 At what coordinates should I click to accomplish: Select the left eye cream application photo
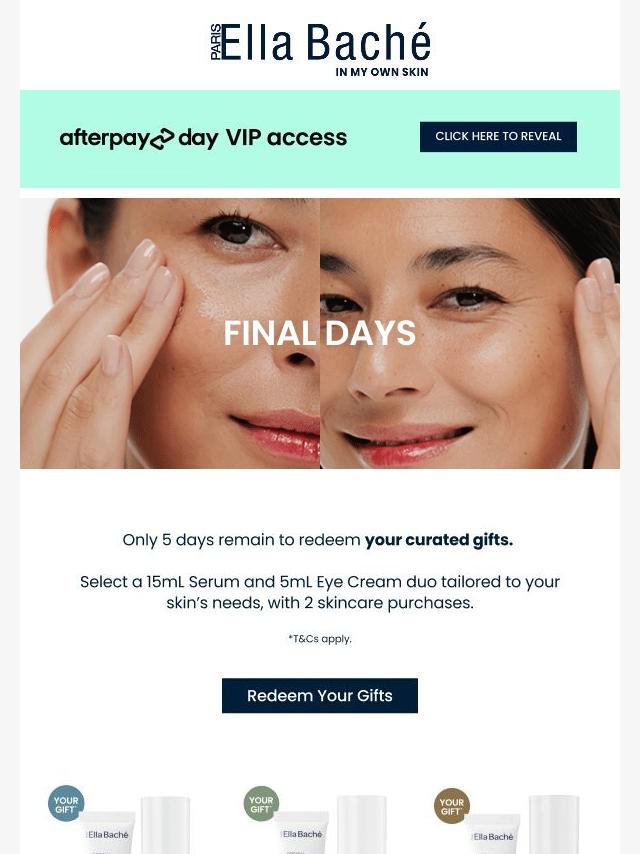[x=170, y=333]
